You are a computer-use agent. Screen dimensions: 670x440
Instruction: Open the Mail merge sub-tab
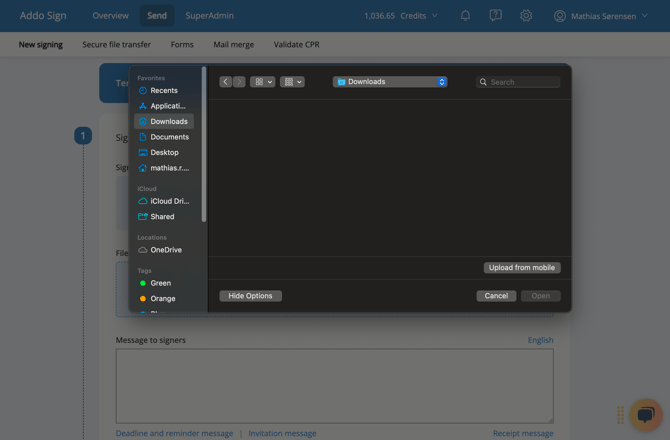click(x=233, y=44)
